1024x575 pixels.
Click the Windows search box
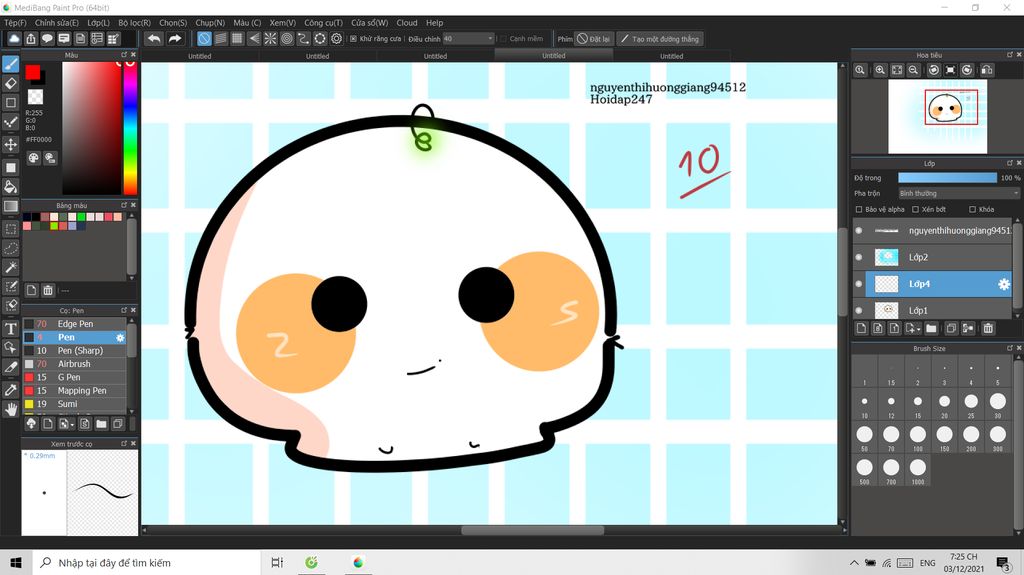tap(147, 563)
